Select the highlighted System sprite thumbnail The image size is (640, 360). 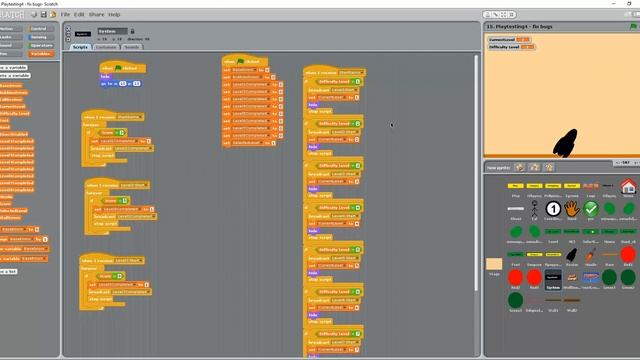(553, 280)
